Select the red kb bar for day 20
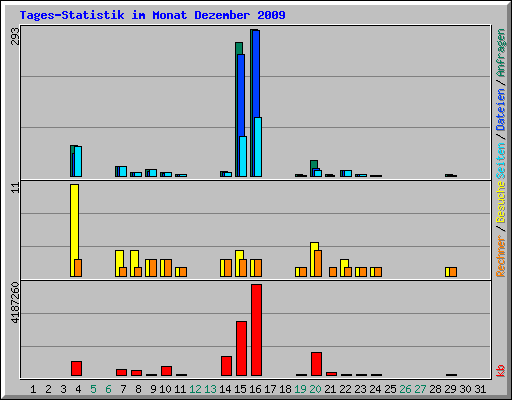The image size is (512, 400). tap(317, 364)
